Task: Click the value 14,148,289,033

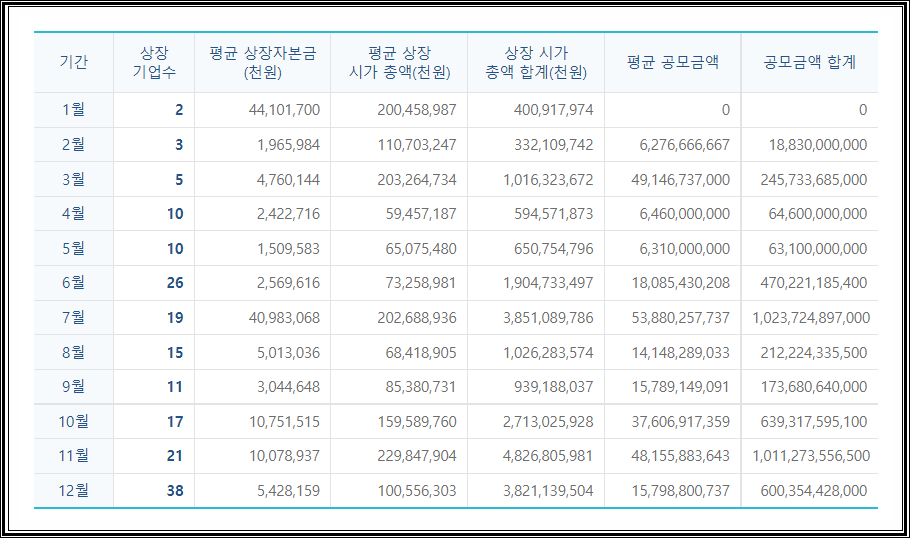Action: (x=681, y=352)
